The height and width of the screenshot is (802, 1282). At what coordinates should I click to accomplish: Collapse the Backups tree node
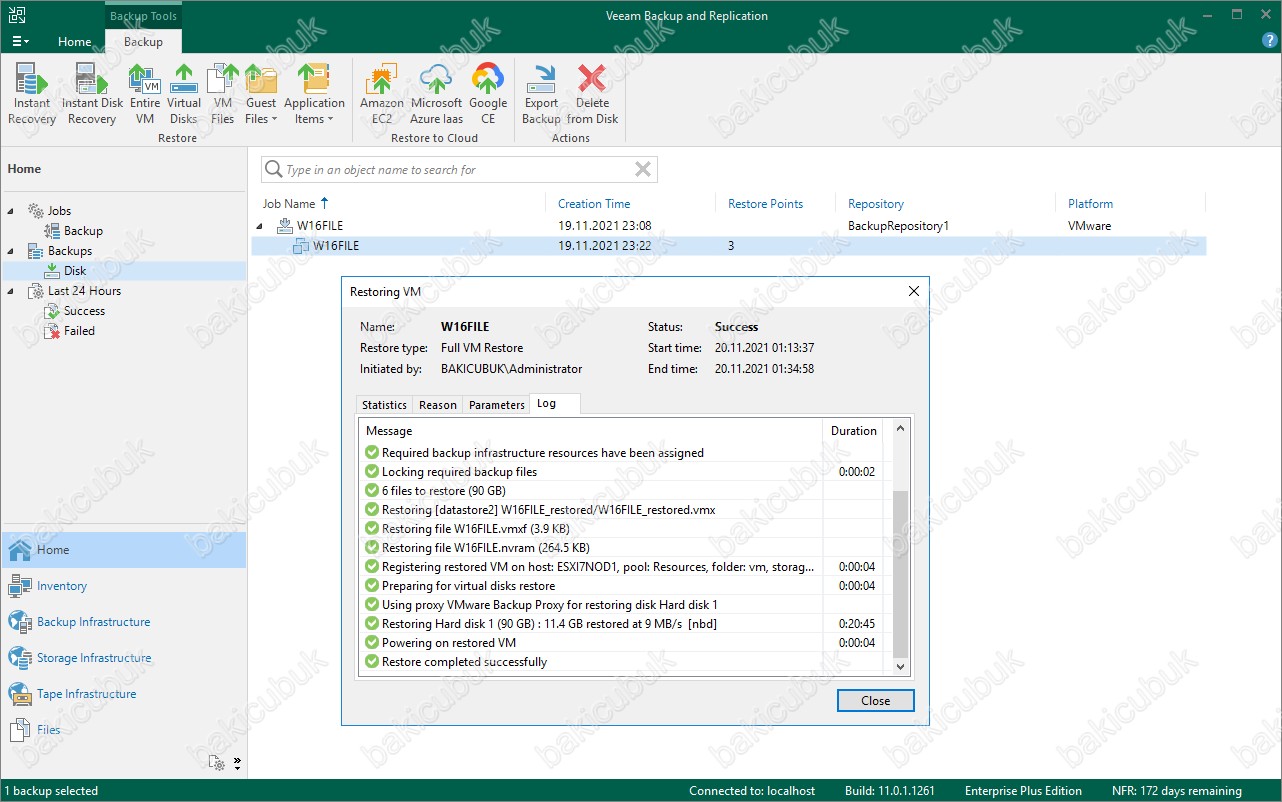(x=11, y=251)
